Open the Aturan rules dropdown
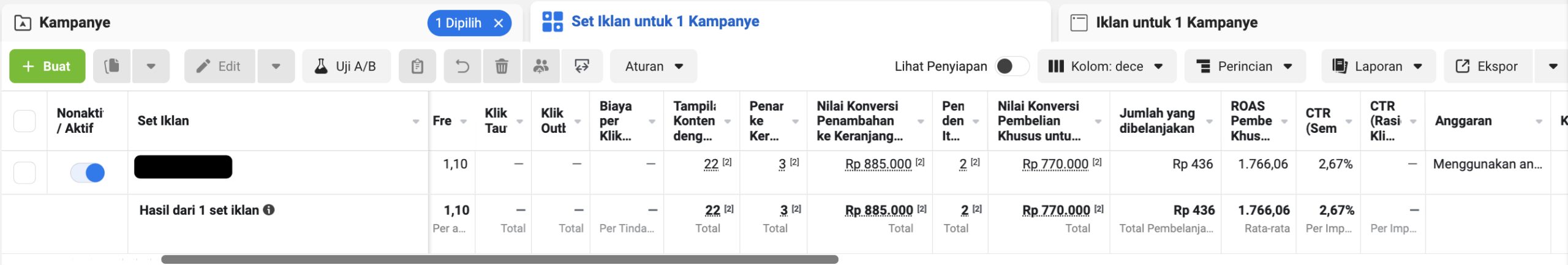The width and height of the screenshot is (1568, 265). coord(653,66)
